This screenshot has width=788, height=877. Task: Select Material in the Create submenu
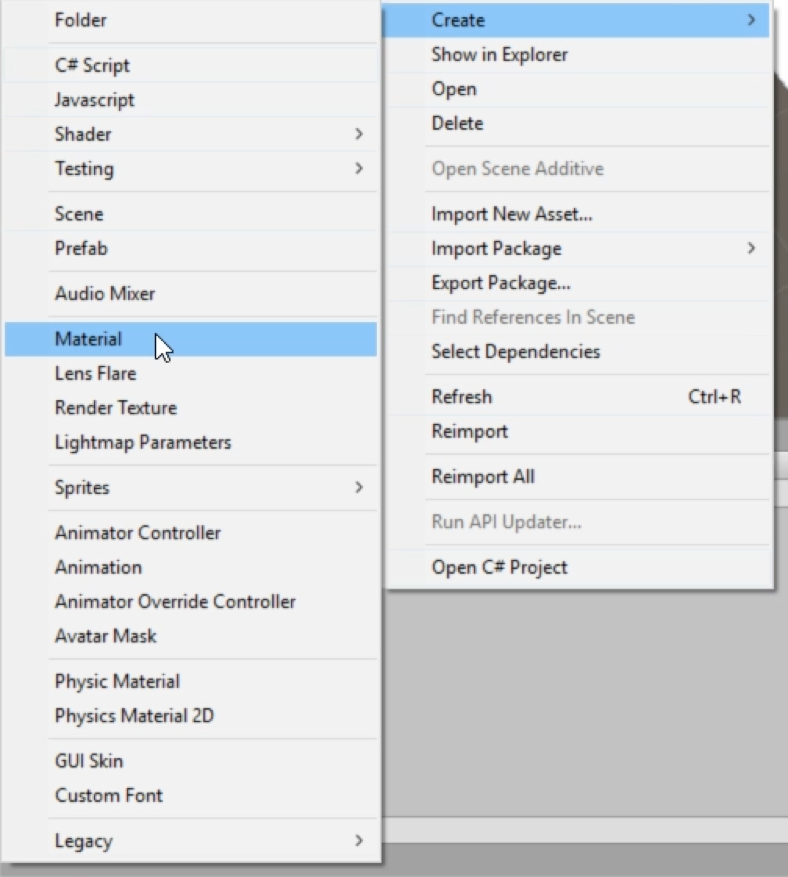(x=191, y=339)
